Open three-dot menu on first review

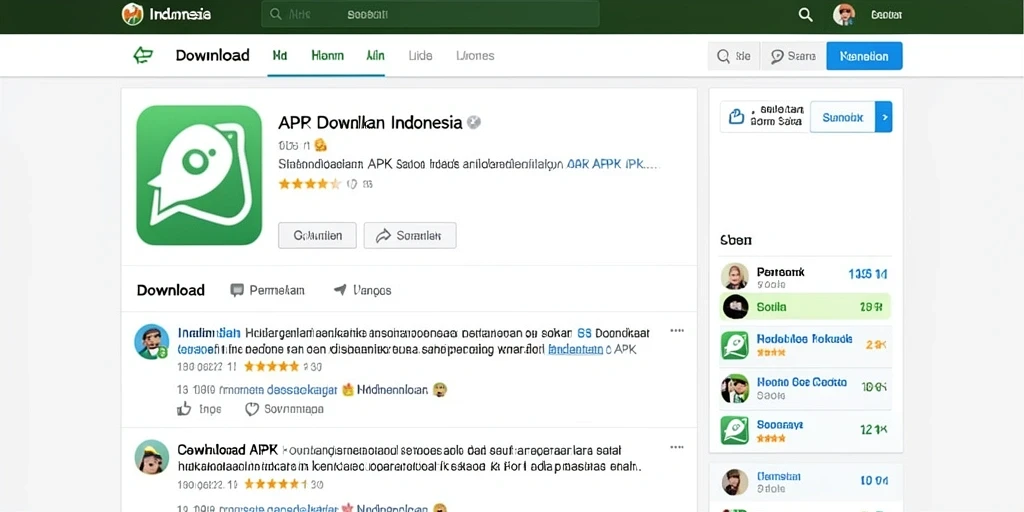(x=677, y=331)
